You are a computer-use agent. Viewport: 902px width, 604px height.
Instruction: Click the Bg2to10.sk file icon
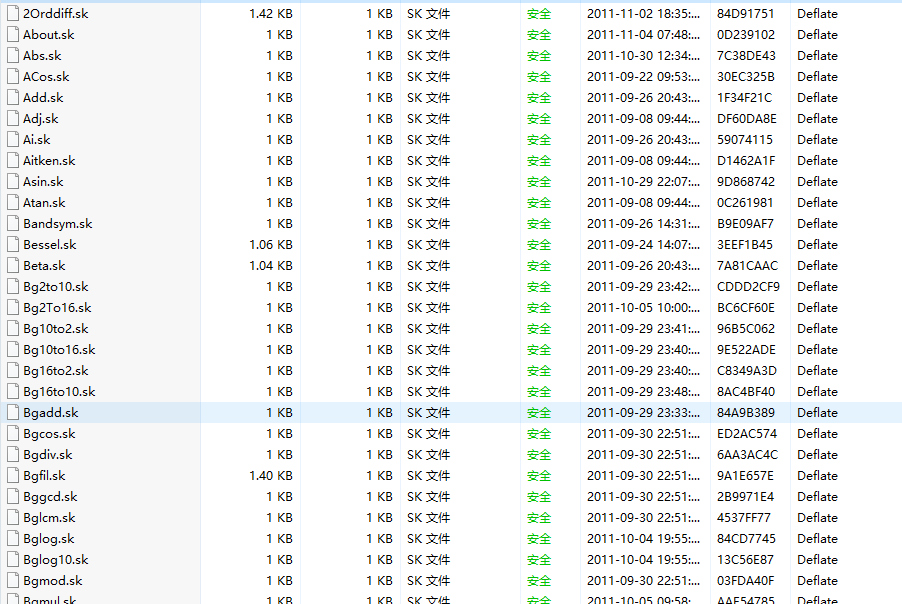(13, 286)
